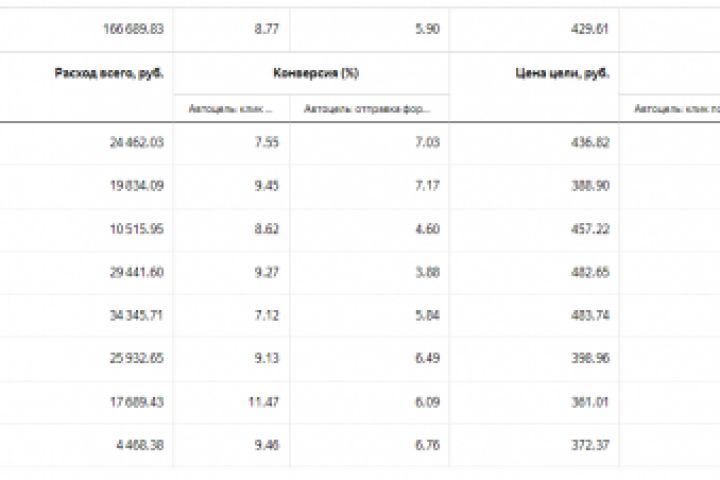This screenshot has width=720, height=480.
Task: Select the goal price value 372.37
Action: pyautogui.click(x=590, y=444)
